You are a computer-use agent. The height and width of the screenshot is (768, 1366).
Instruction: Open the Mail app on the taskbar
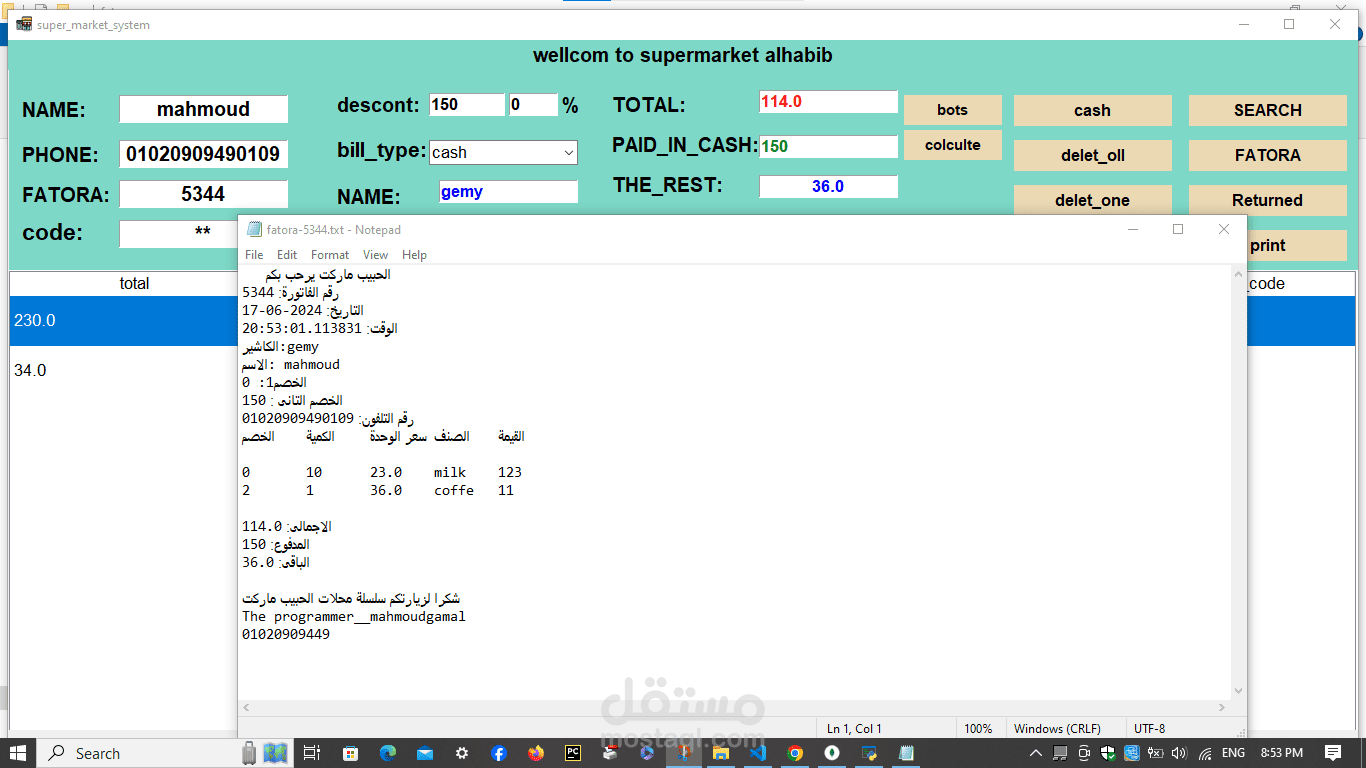point(423,753)
